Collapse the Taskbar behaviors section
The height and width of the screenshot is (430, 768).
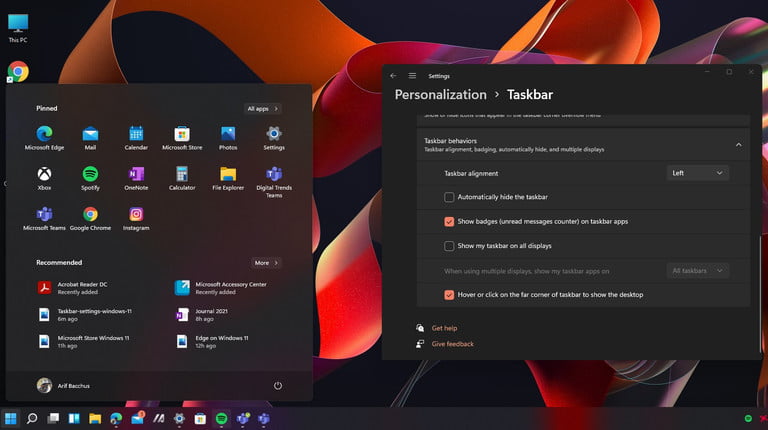click(x=739, y=145)
